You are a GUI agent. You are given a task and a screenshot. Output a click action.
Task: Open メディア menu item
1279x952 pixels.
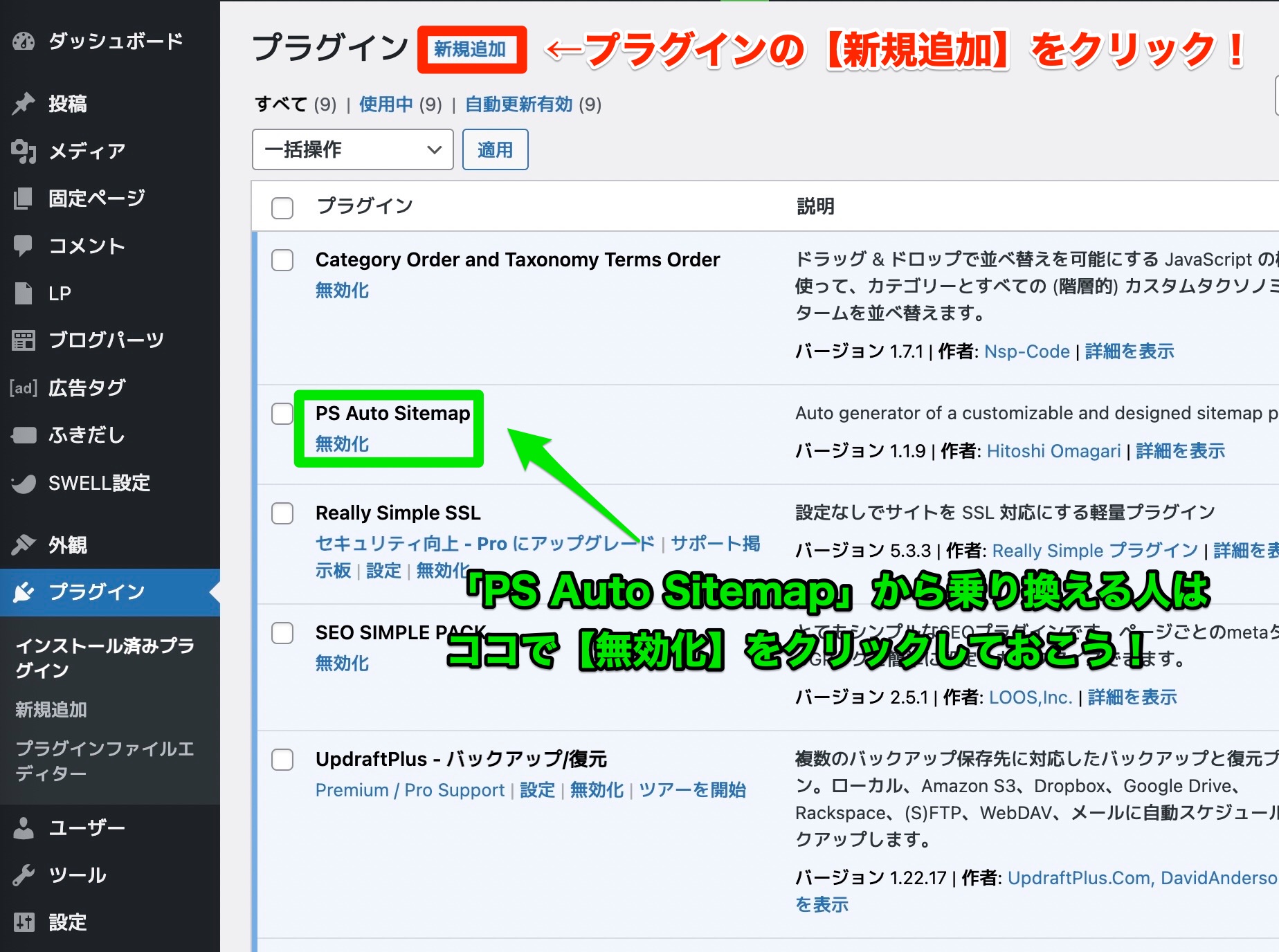[x=87, y=151]
